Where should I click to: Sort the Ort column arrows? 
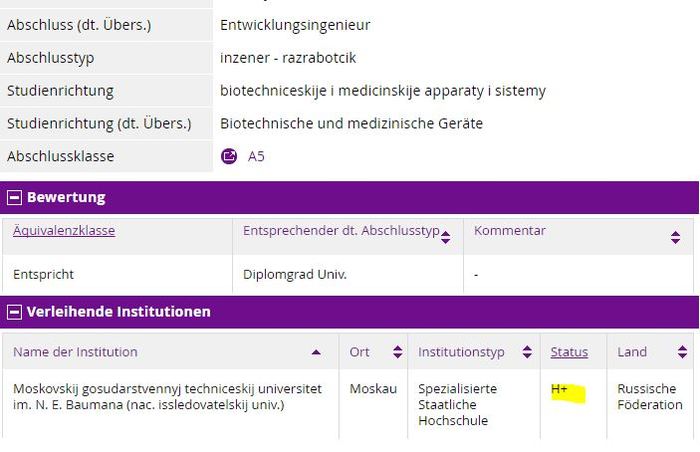(397, 352)
